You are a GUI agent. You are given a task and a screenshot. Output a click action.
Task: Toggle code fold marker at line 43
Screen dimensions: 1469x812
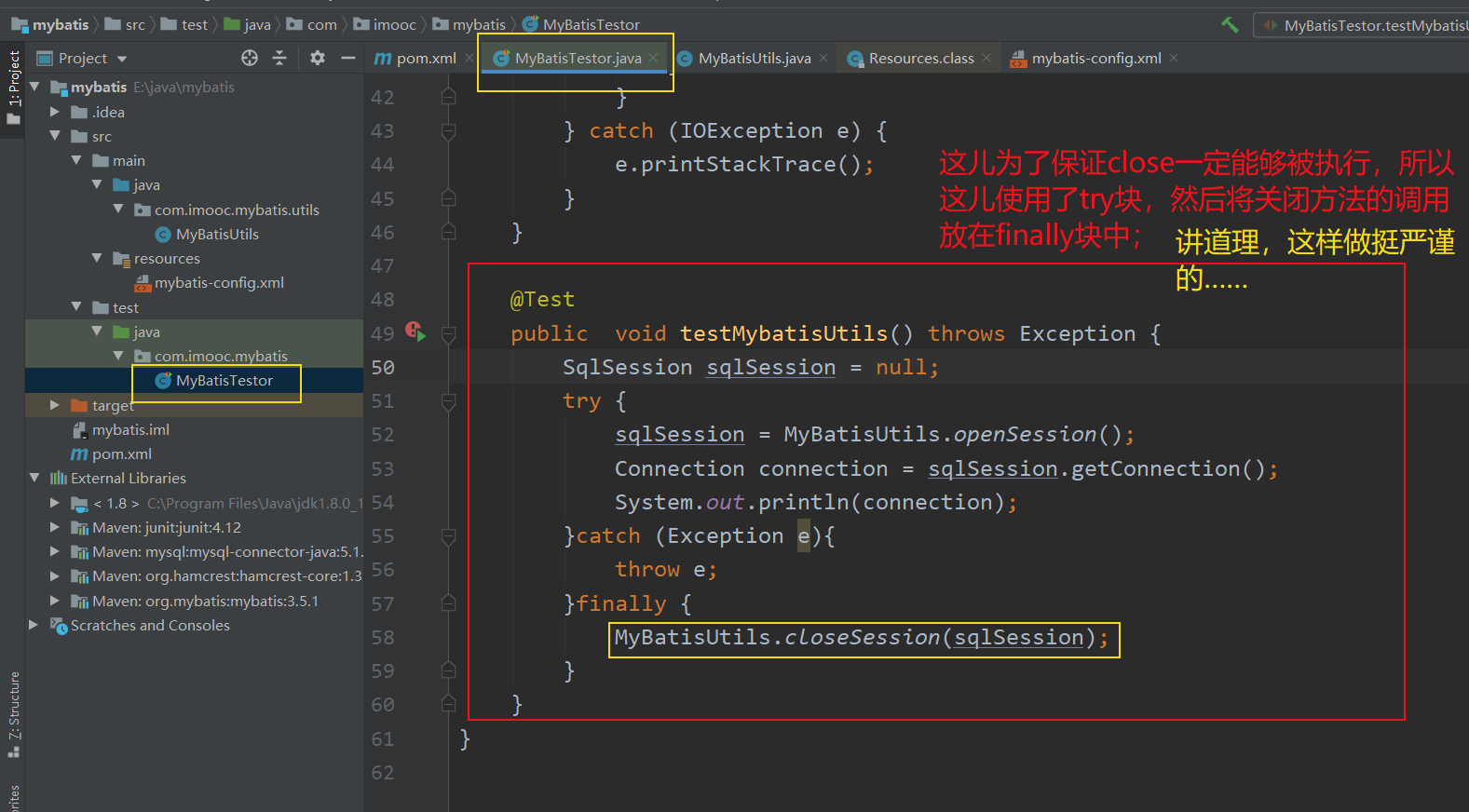pyautogui.click(x=449, y=131)
